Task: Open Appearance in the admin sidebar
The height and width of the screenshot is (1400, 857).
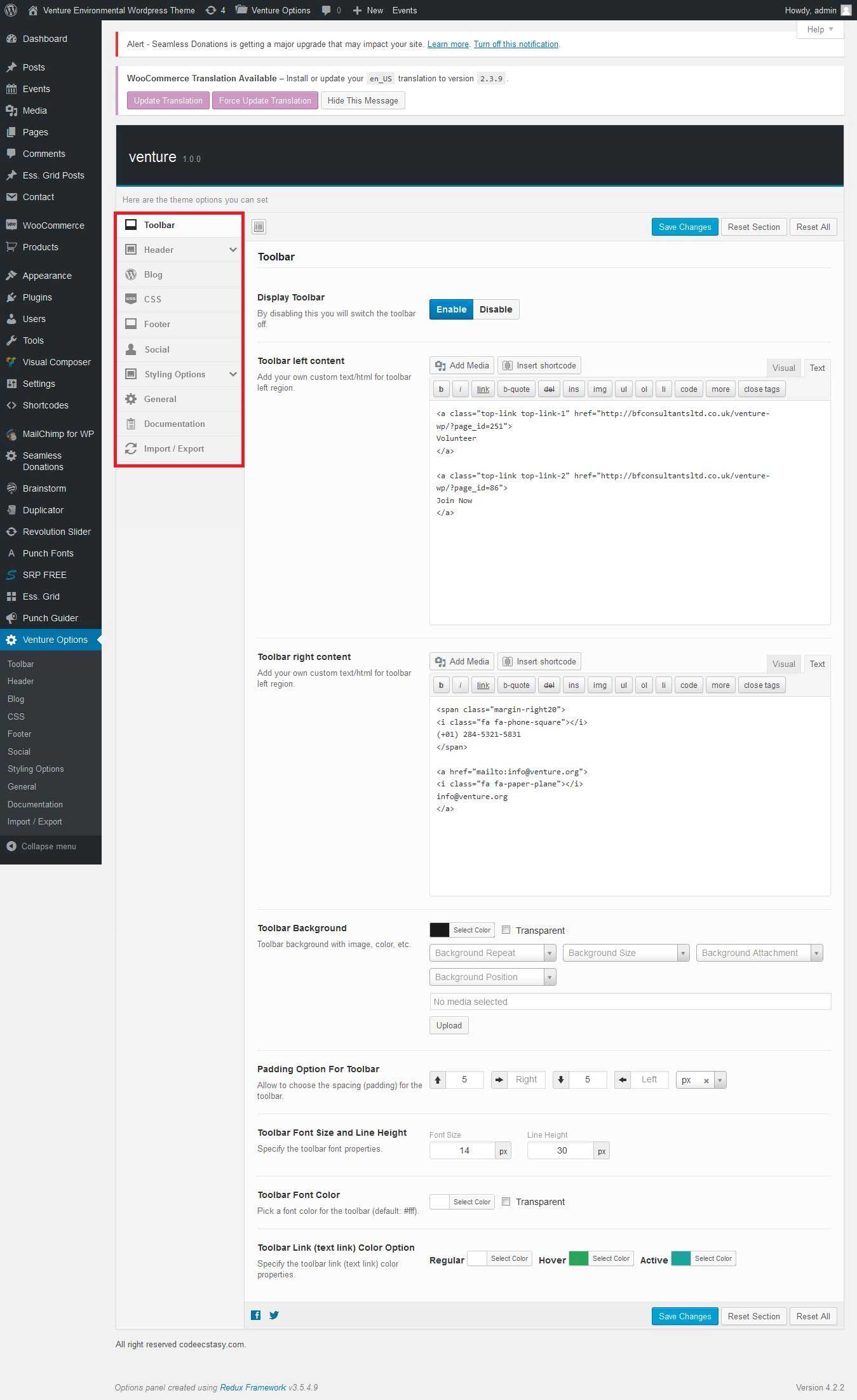Action: (x=47, y=276)
